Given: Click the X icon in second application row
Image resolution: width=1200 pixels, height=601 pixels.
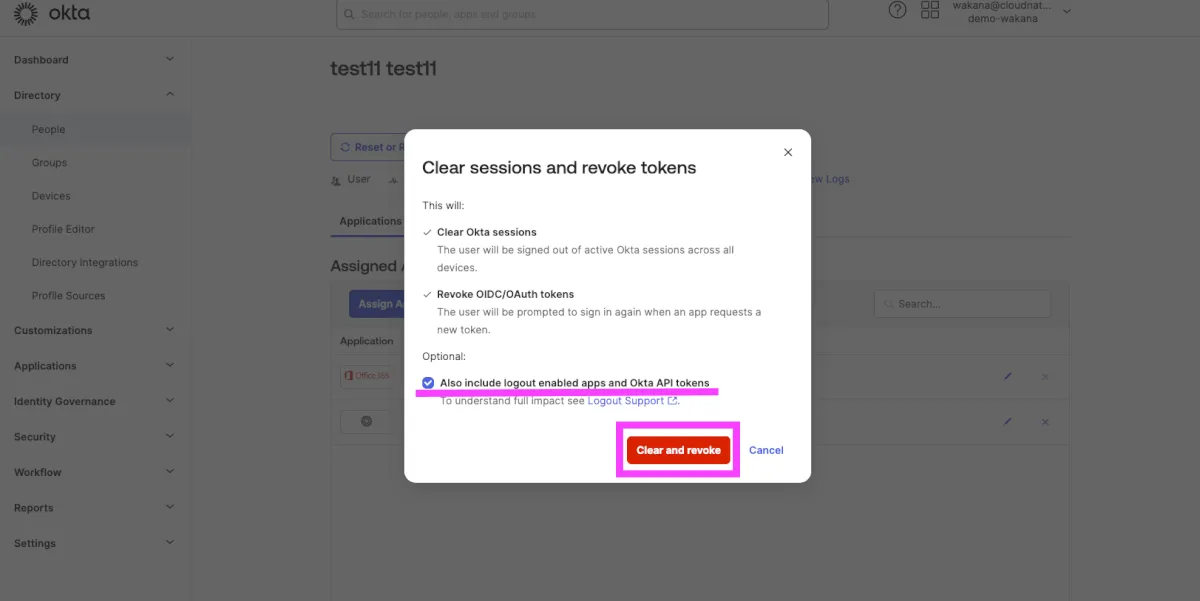Looking at the screenshot, I should click(1045, 422).
